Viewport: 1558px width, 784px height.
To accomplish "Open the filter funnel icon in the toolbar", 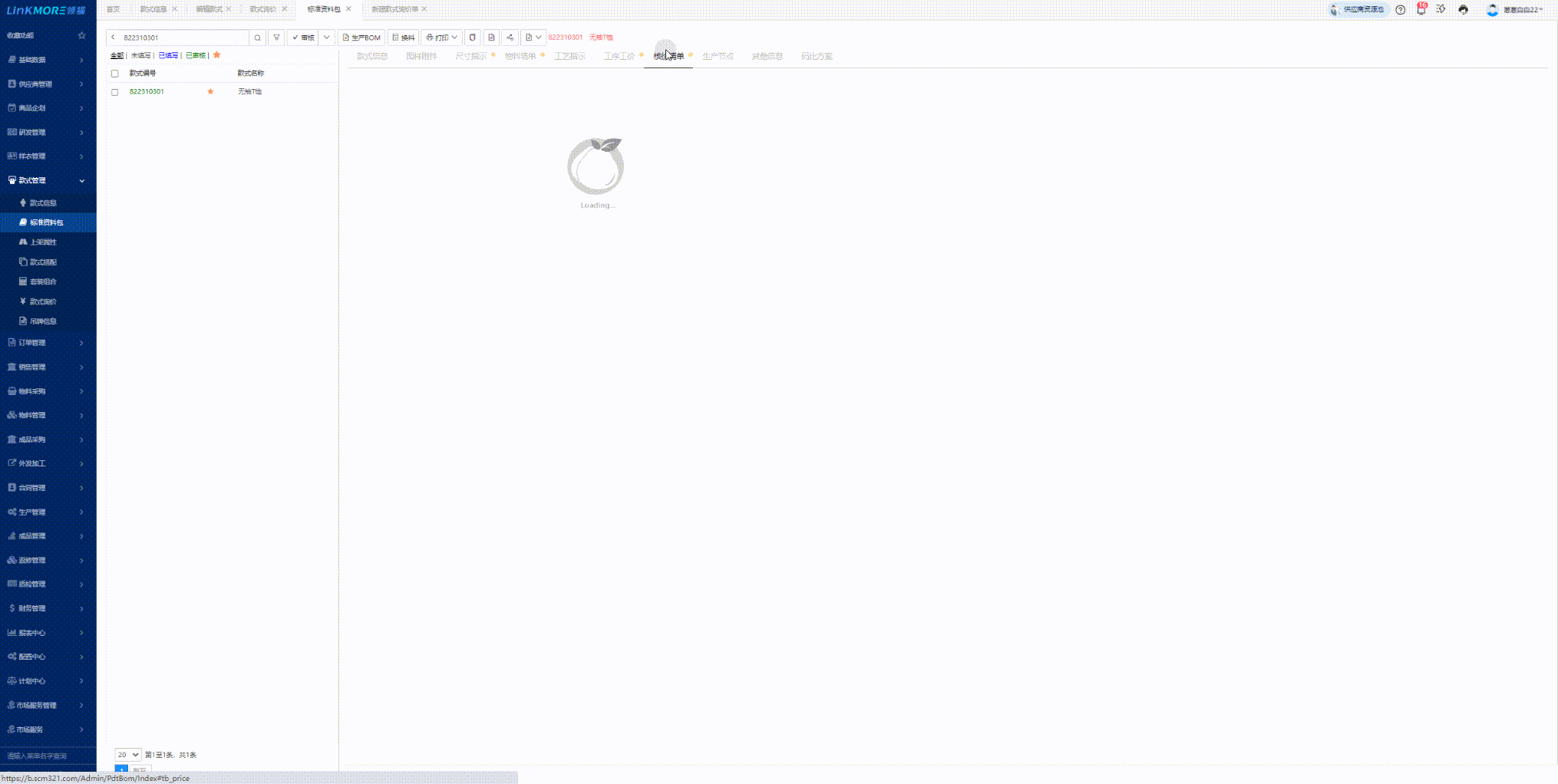I will pyautogui.click(x=276, y=38).
